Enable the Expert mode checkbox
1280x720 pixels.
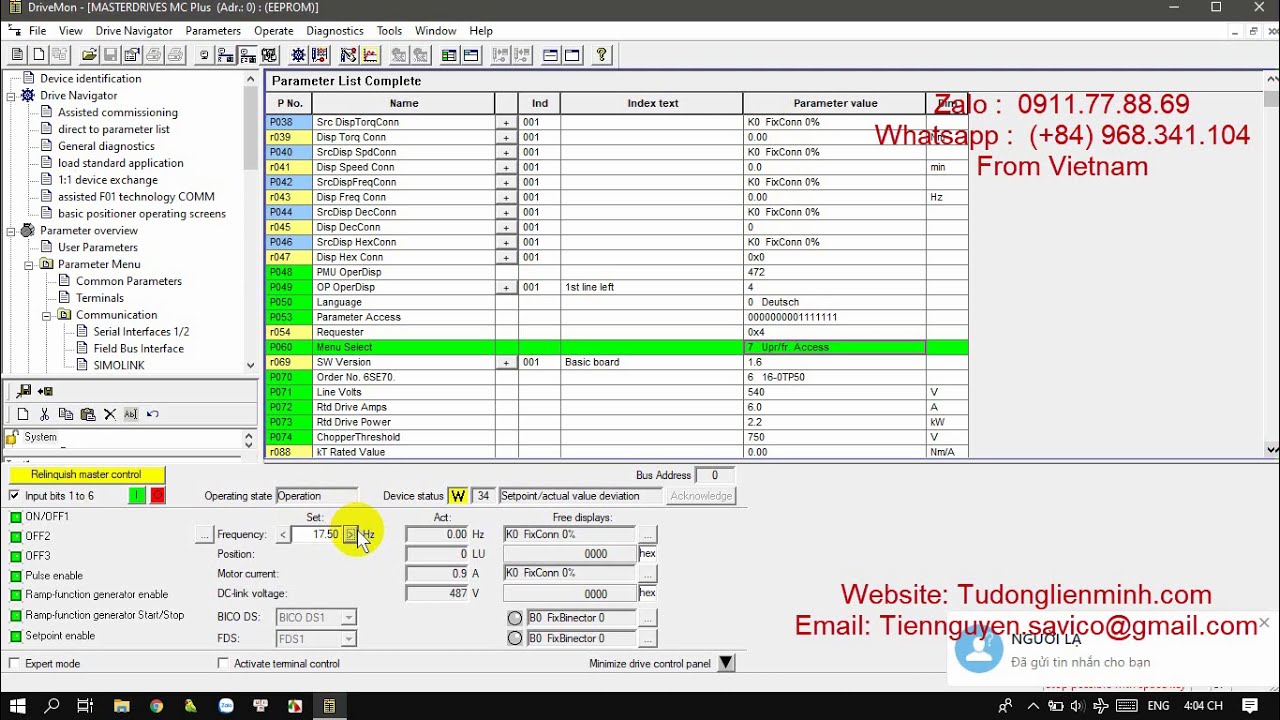14,663
